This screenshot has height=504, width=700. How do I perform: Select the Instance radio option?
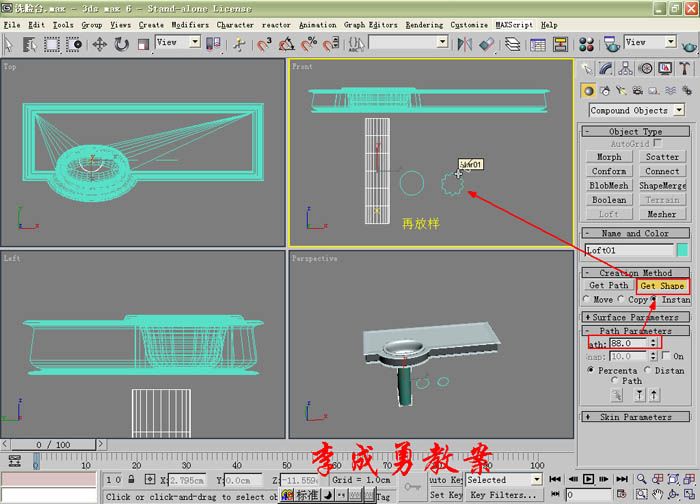pyautogui.click(x=654, y=299)
